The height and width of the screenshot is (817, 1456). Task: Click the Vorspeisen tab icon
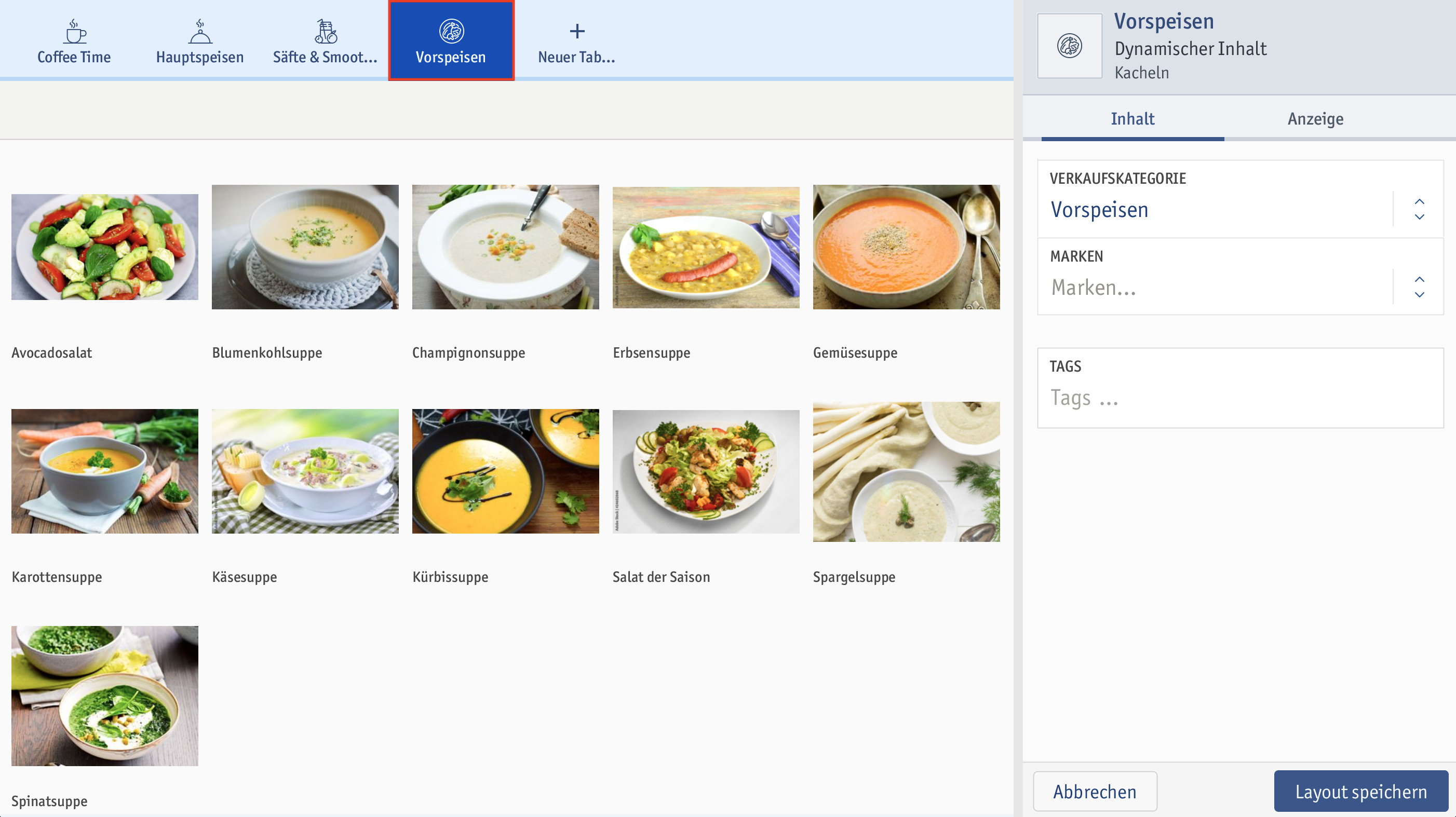point(451,30)
